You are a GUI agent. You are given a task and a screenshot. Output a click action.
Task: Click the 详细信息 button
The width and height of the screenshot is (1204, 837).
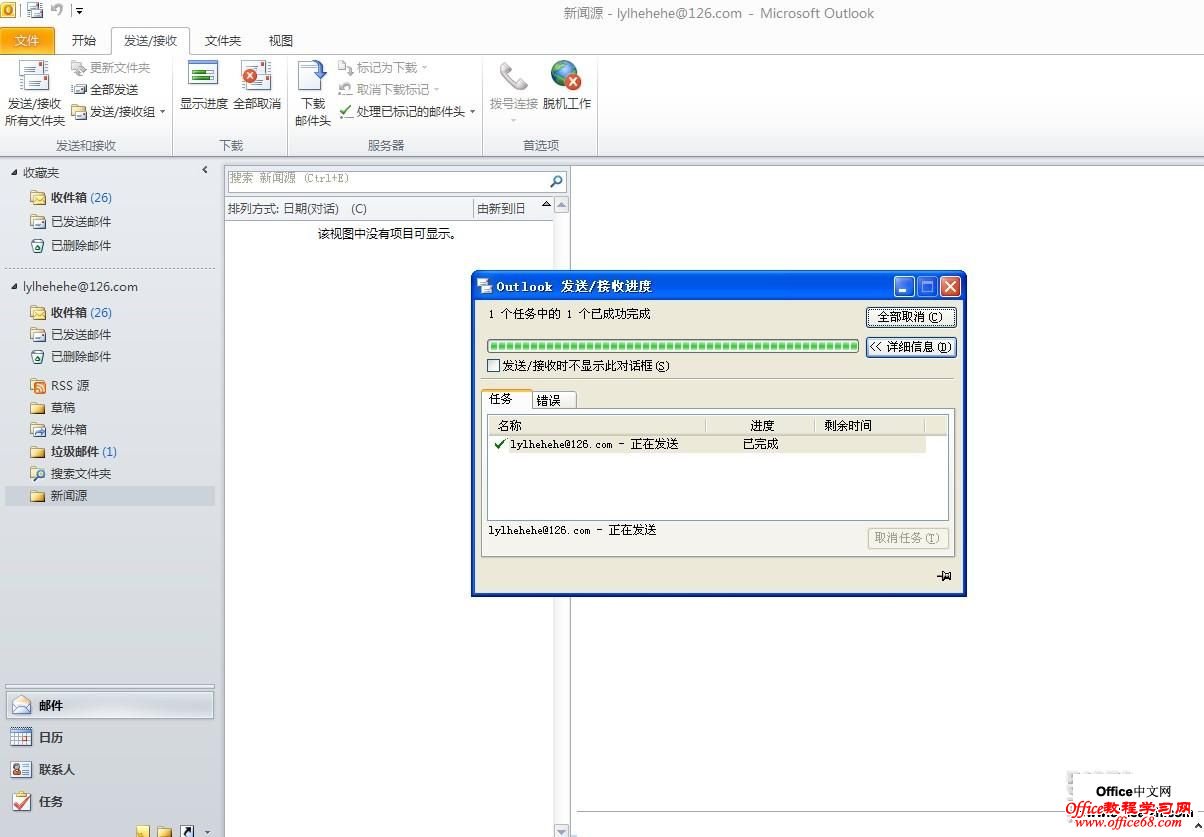coord(910,347)
